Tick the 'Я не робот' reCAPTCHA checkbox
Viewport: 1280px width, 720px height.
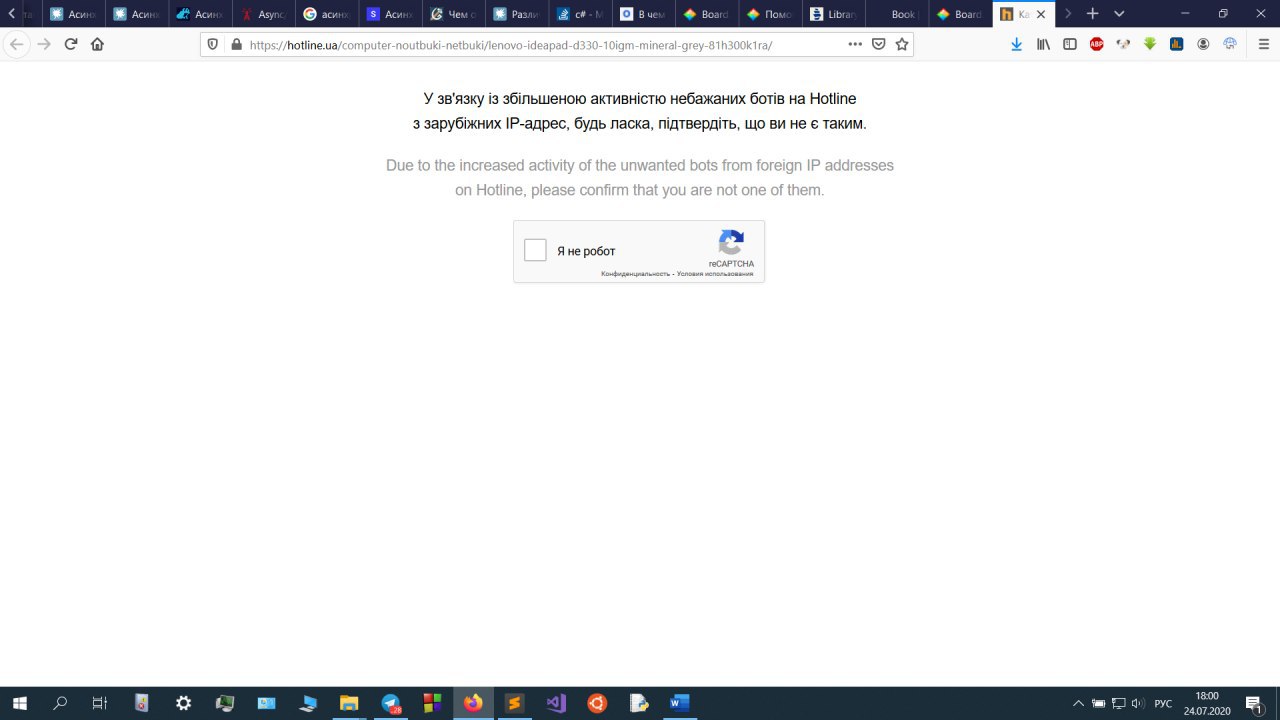[535, 250]
